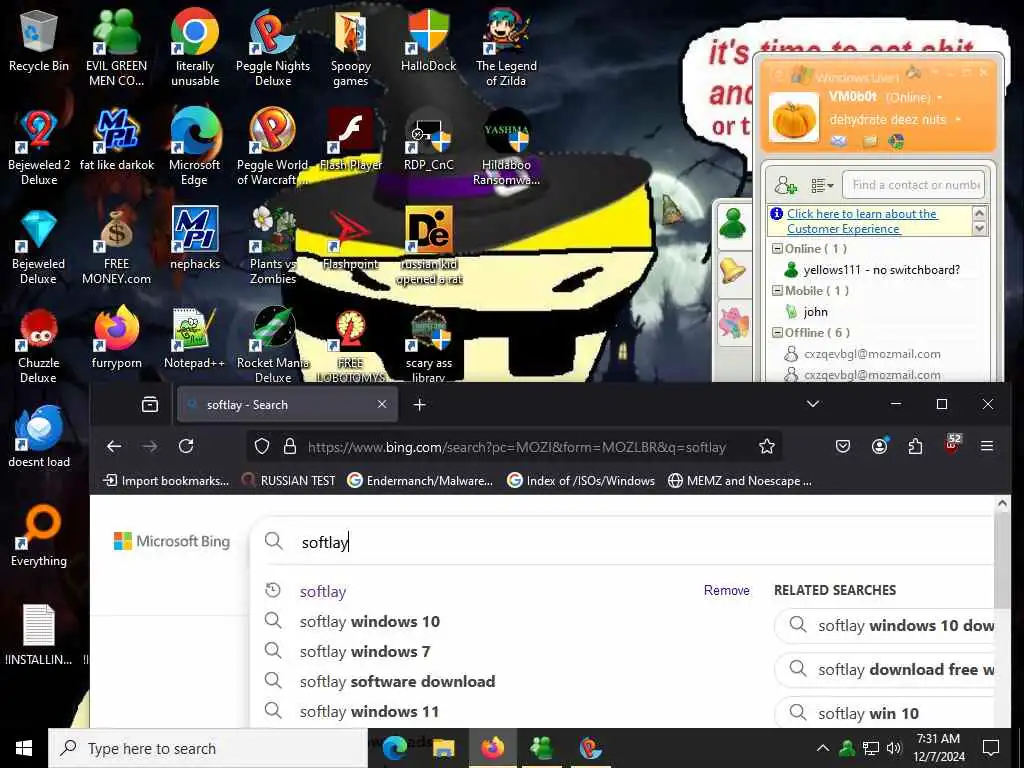Open EVIL GREEN MEN CO desktop shortcut

point(116,47)
